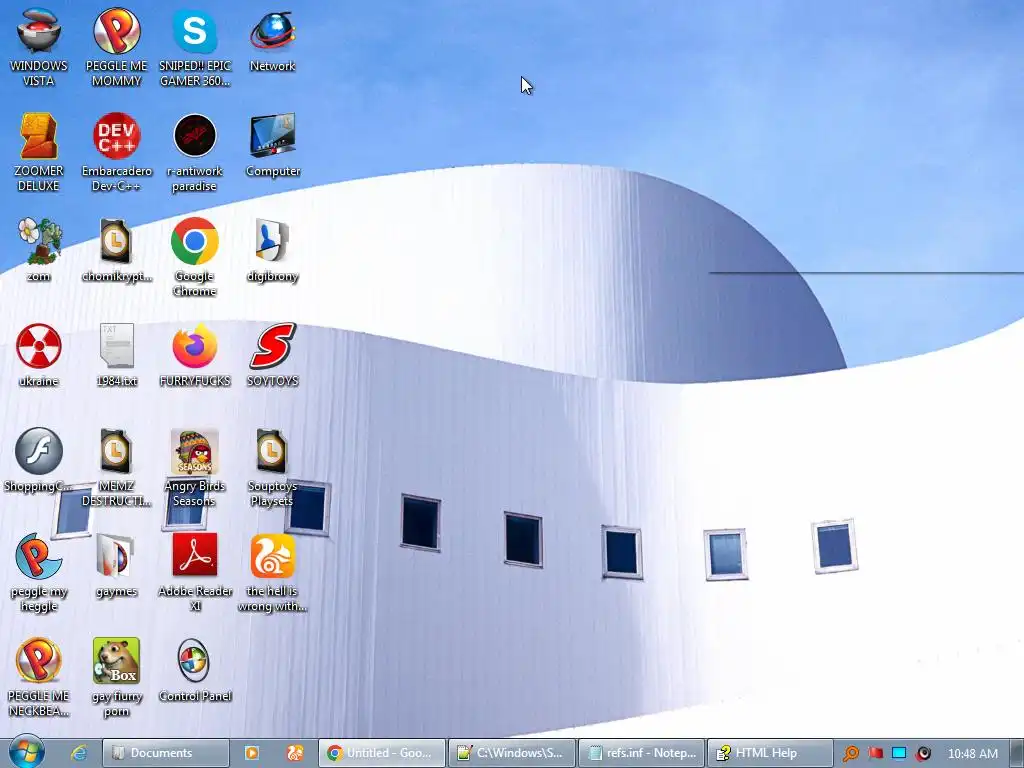
Task: Click the media player taskbar icon
Action: [x=251, y=753]
